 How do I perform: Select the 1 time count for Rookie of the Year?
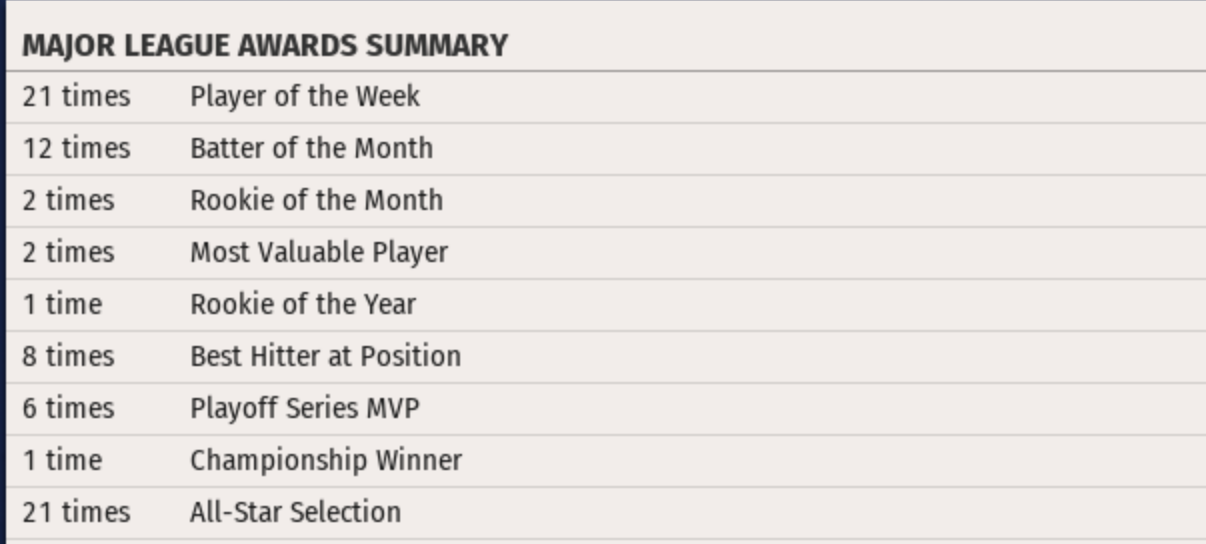point(62,304)
